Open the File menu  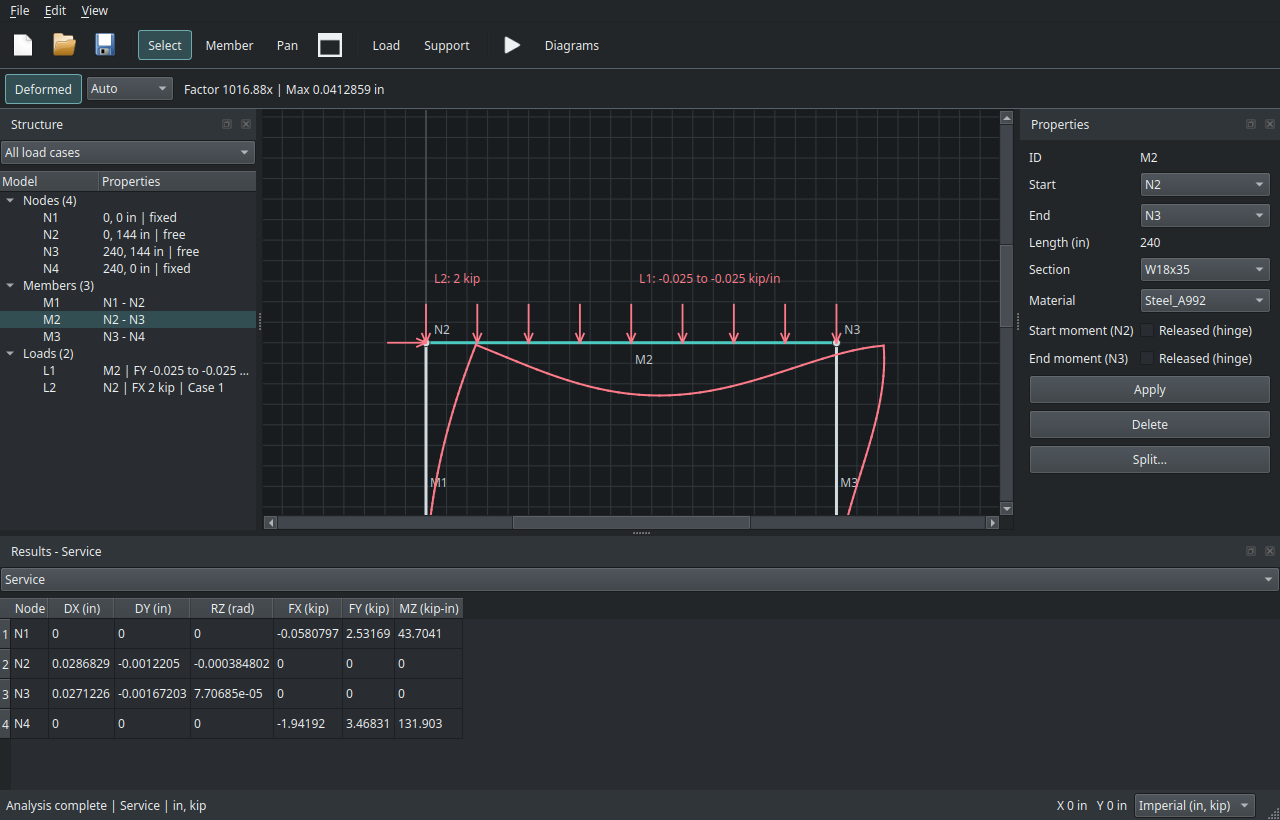point(20,10)
